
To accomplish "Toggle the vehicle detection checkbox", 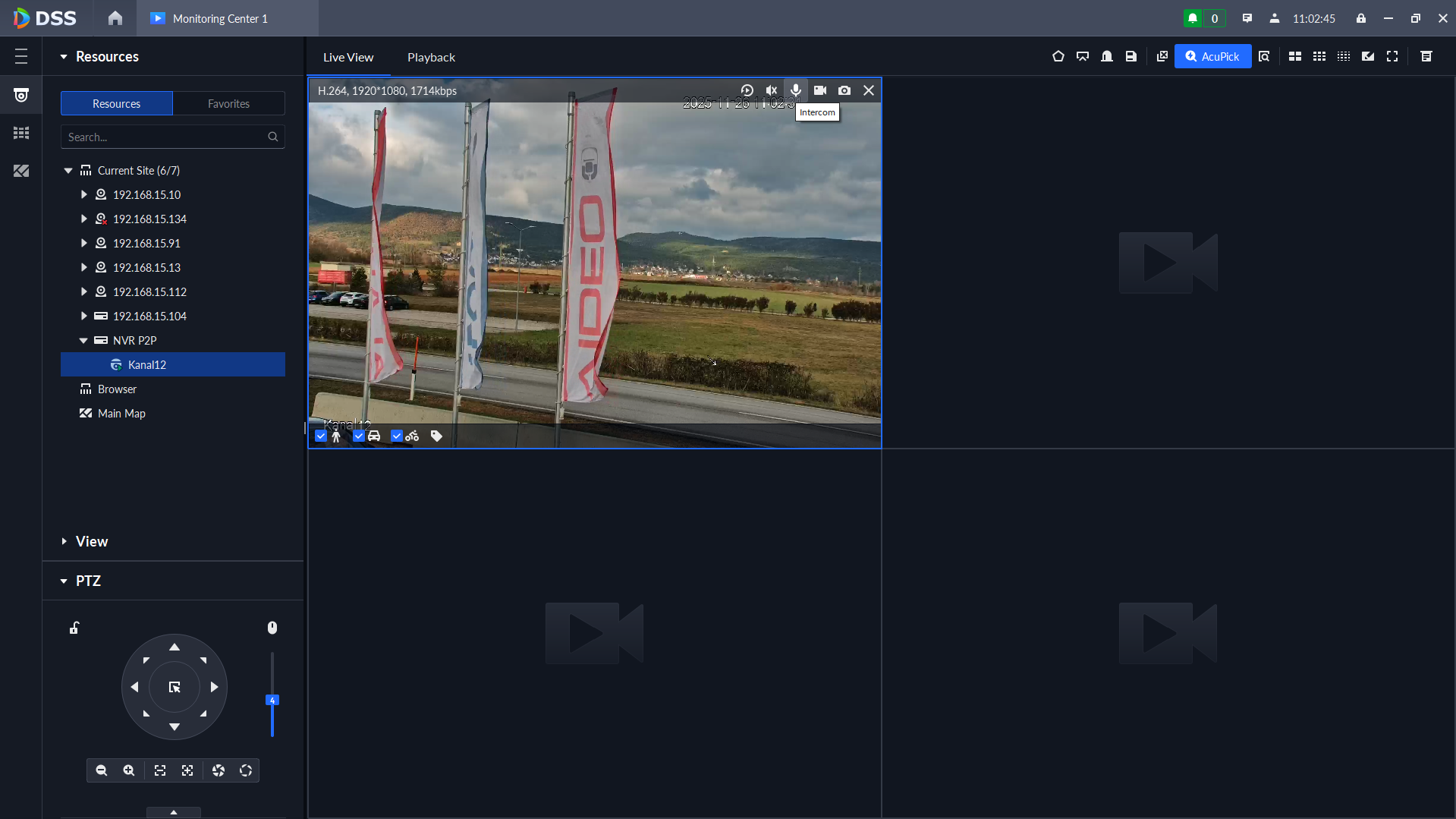I will 359,436.
